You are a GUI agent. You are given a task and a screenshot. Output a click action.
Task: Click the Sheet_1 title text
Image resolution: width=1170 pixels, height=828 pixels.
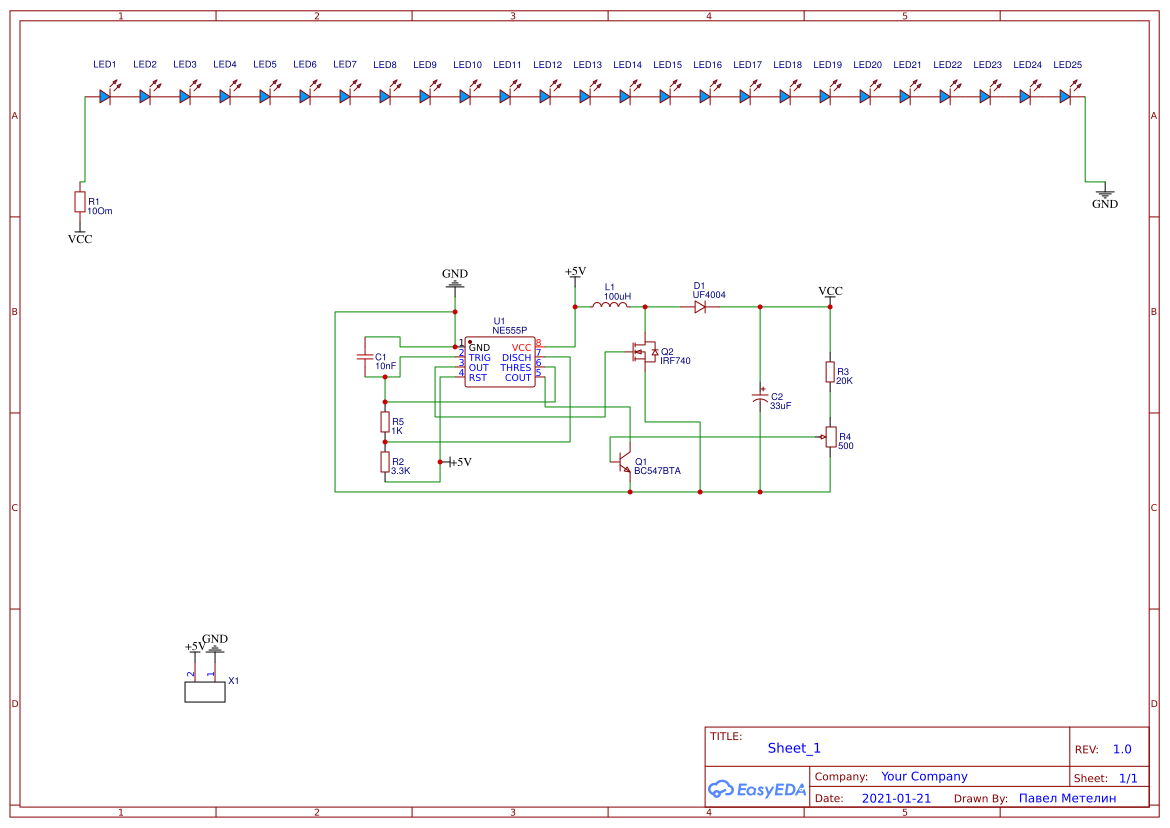click(x=792, y=747)
